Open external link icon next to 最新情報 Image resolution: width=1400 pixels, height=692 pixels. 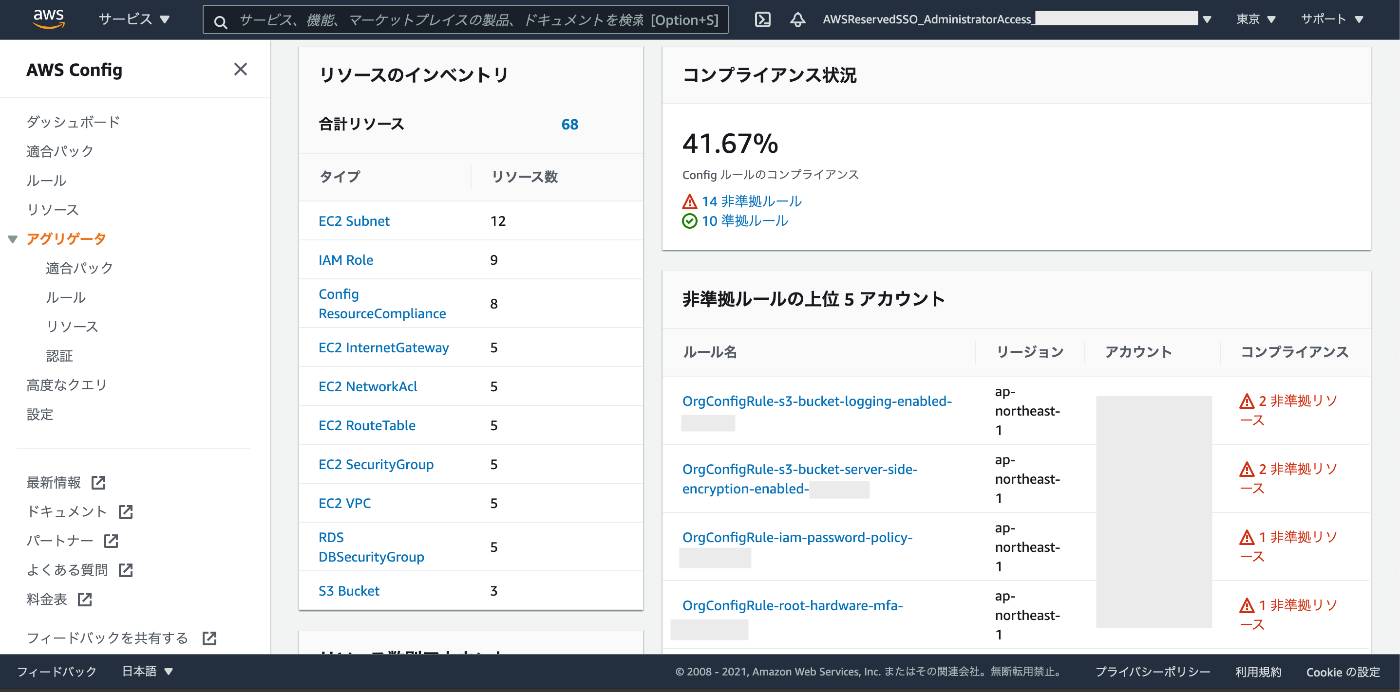click(98, 482)
